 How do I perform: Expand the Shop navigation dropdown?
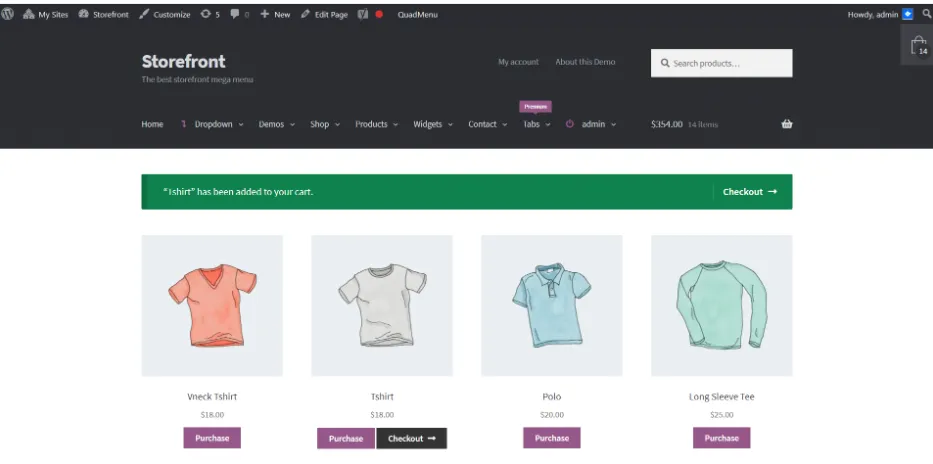click(x=325, y=124)
